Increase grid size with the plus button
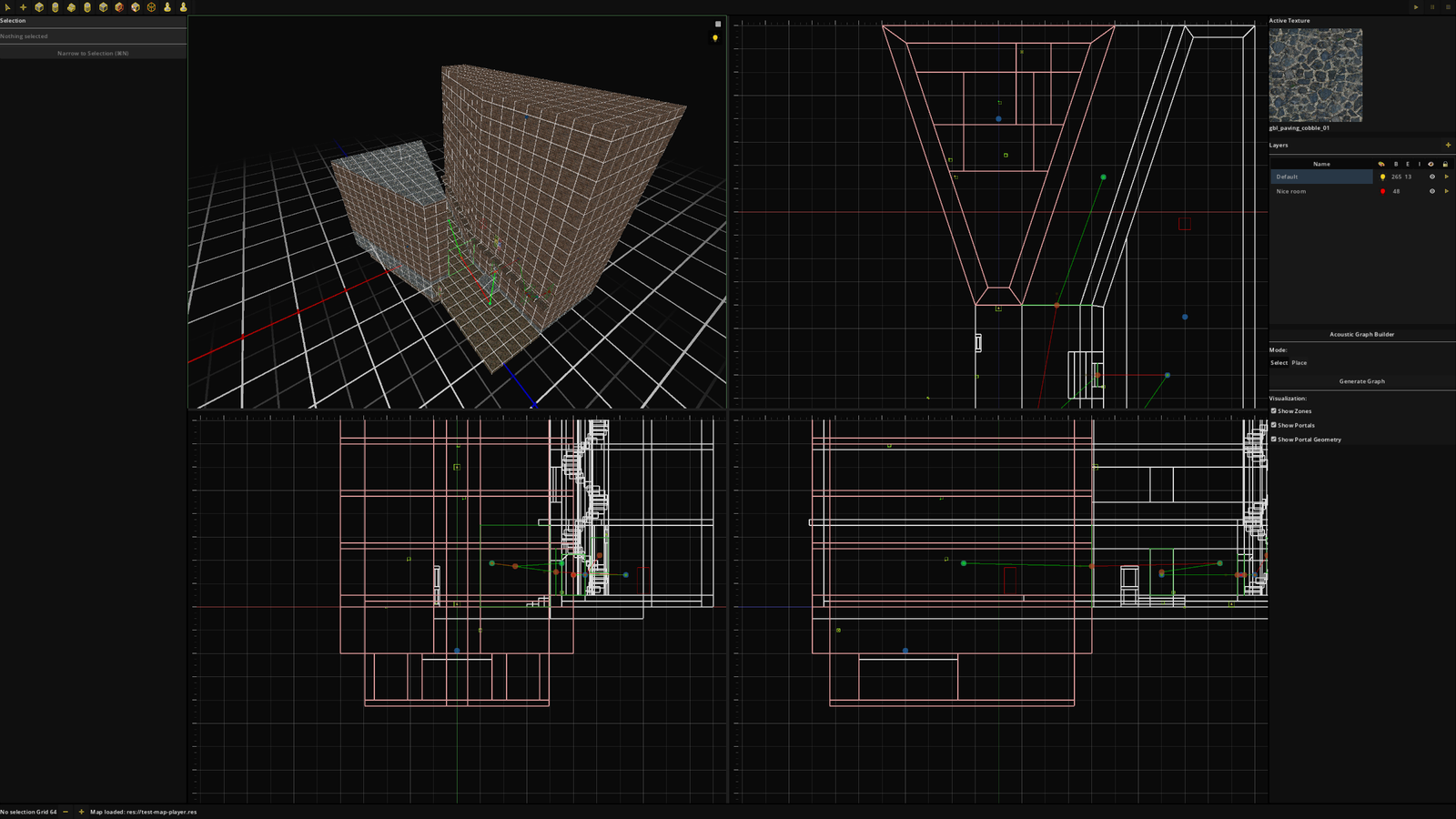Viewport: 1456px width, 819px height. point(81,812)
